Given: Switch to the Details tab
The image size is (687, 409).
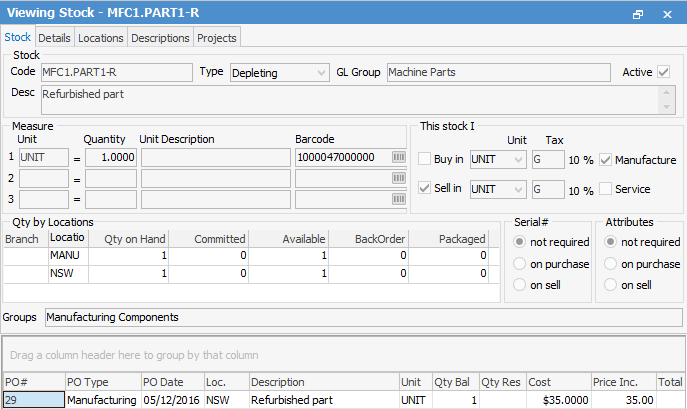Looking at the screenshot, I should (54, 38).
